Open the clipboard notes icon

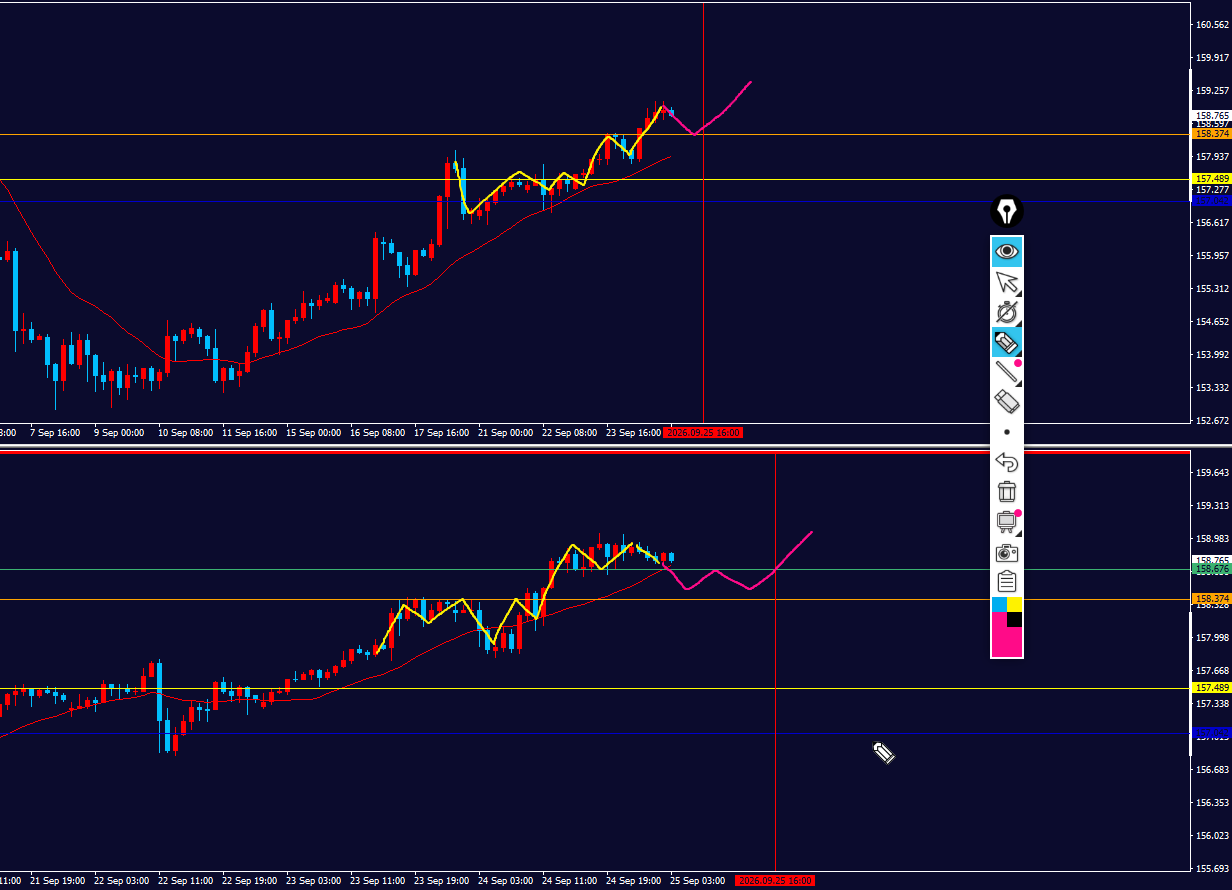point(1007,581)
